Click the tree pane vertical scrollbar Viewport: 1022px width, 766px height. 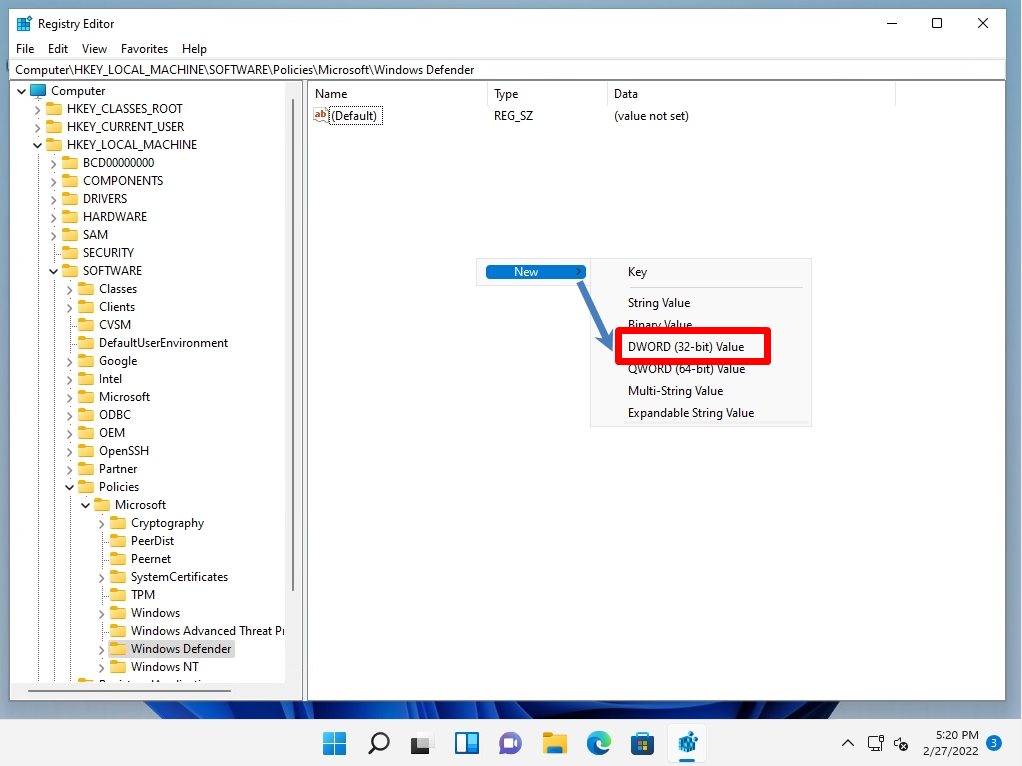click(293, 346)
